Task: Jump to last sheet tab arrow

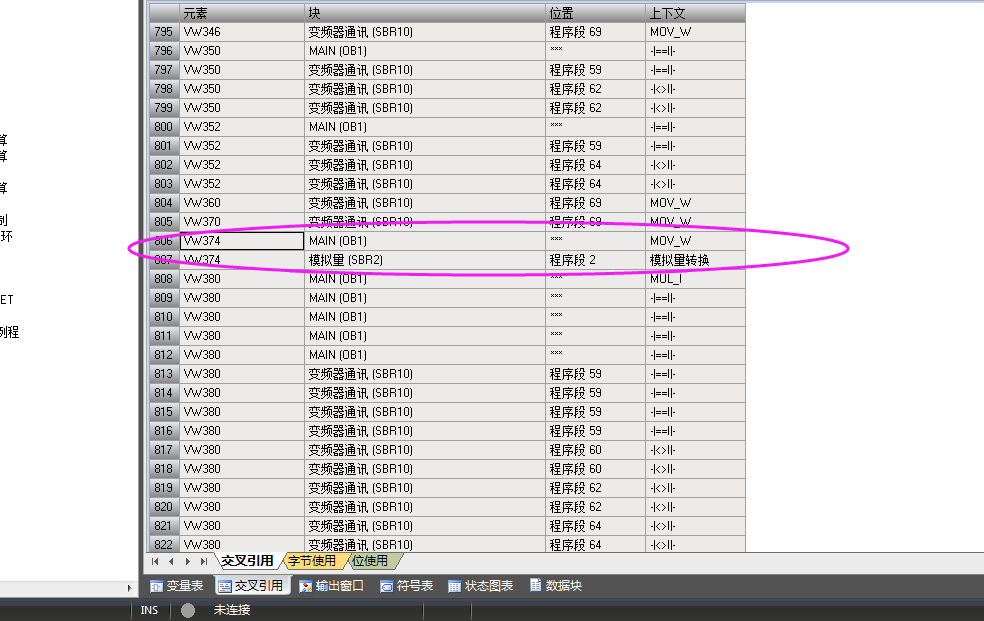Action: pos(204,562)
